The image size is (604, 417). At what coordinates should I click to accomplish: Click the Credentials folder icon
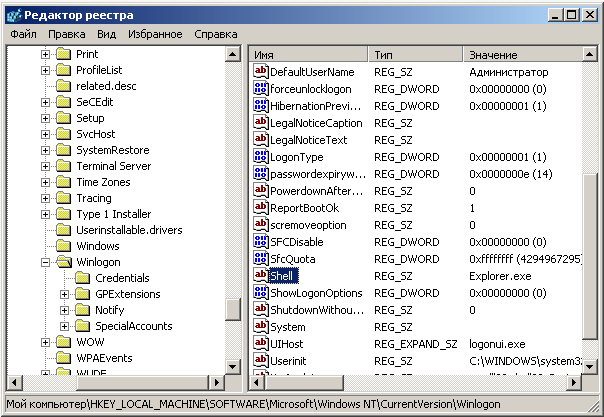[82, 278]
